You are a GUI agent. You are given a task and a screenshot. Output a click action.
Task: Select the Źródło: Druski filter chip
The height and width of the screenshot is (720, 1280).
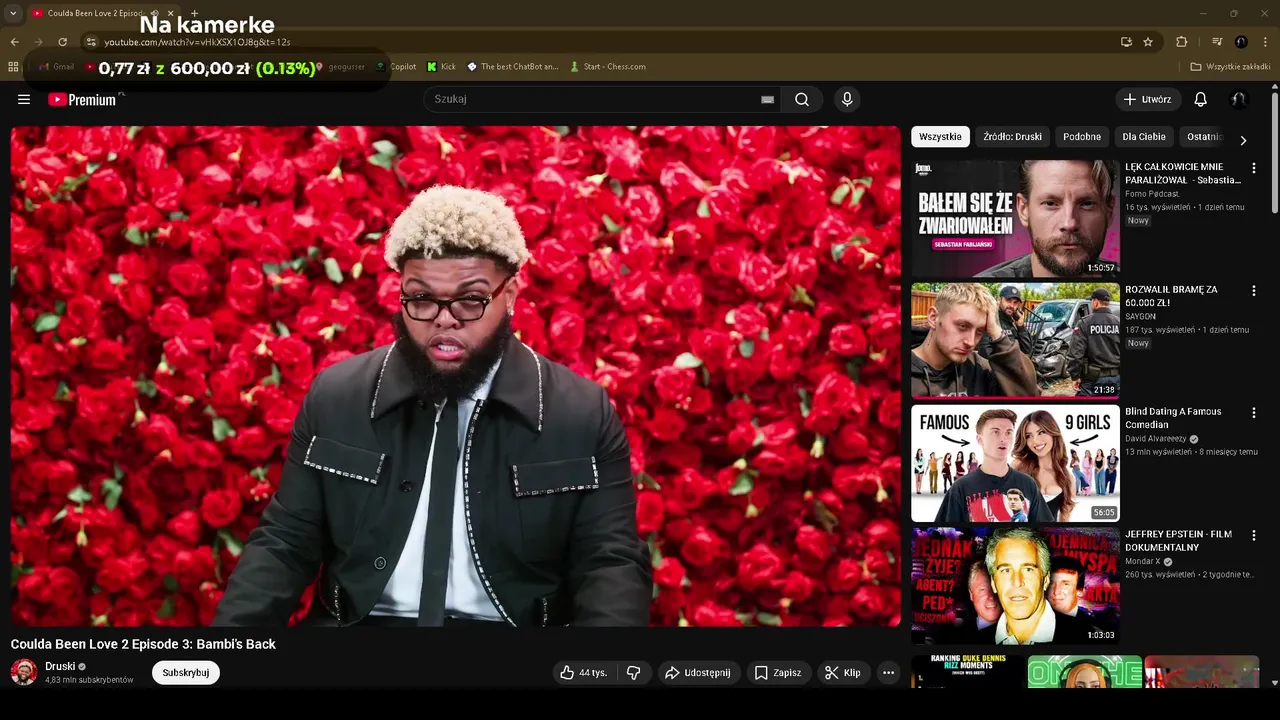click(x=1012, y=137)
